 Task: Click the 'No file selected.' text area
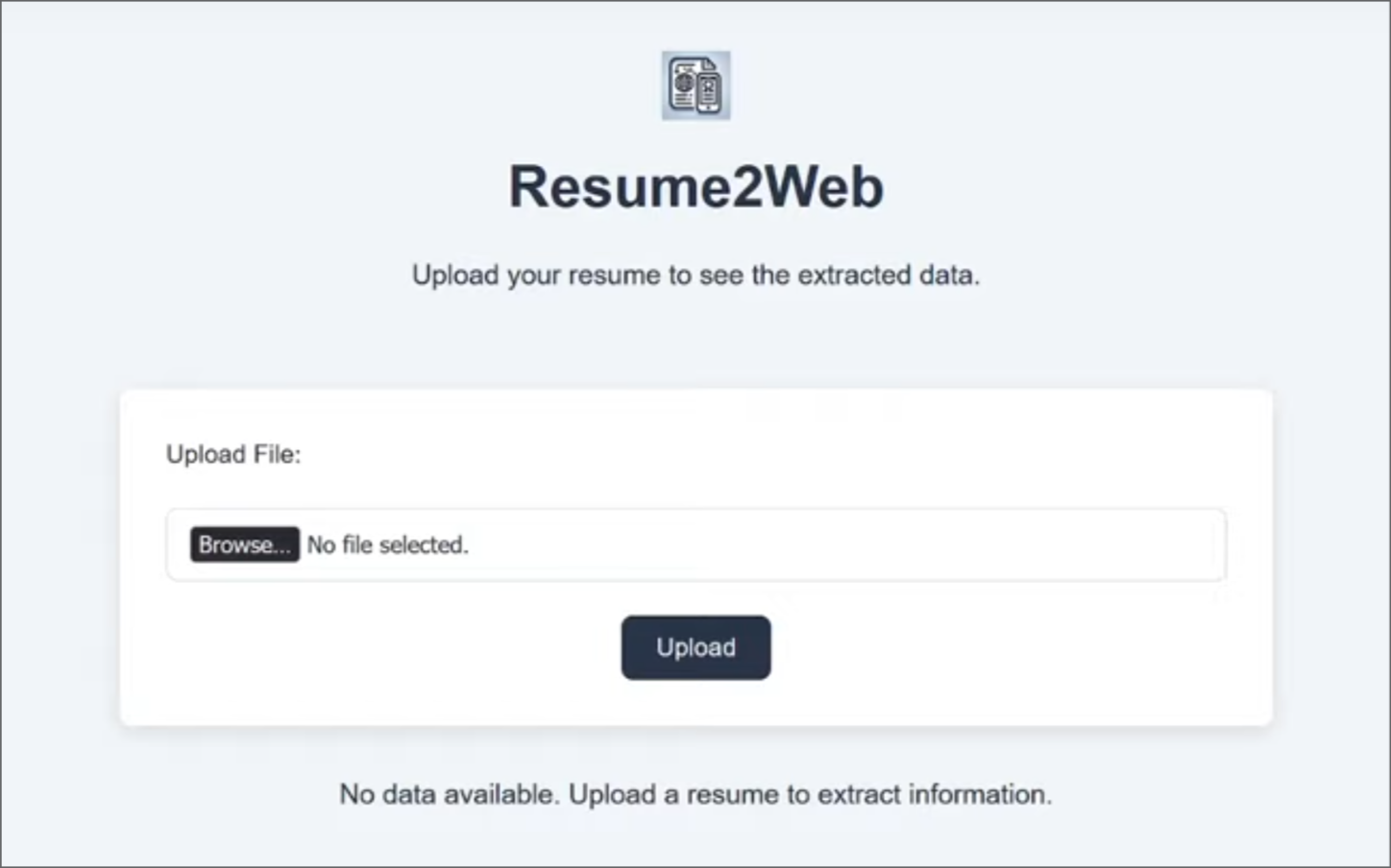(388, 545)
